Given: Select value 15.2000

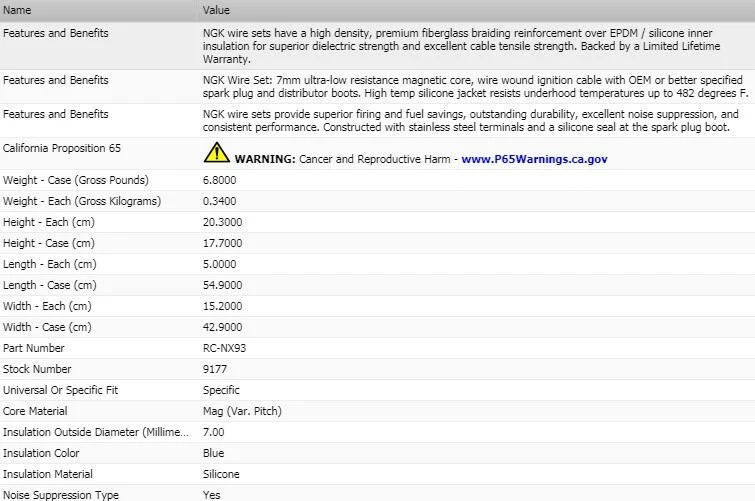Looking at the screenshot, I should pyautogui.click(x=222, y=306).
